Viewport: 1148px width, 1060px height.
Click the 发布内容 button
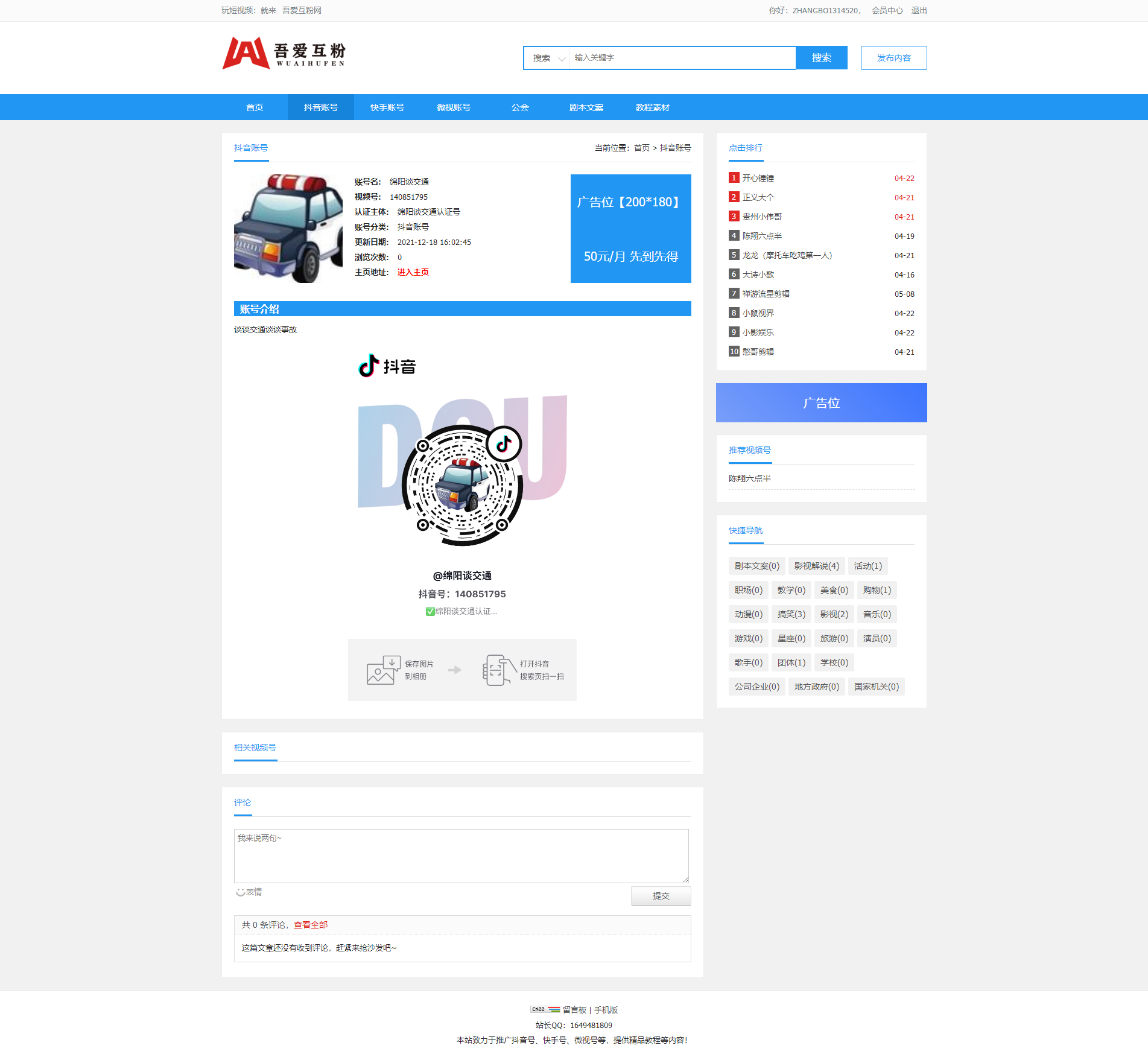pyautogui.click(x=893, y=58)
